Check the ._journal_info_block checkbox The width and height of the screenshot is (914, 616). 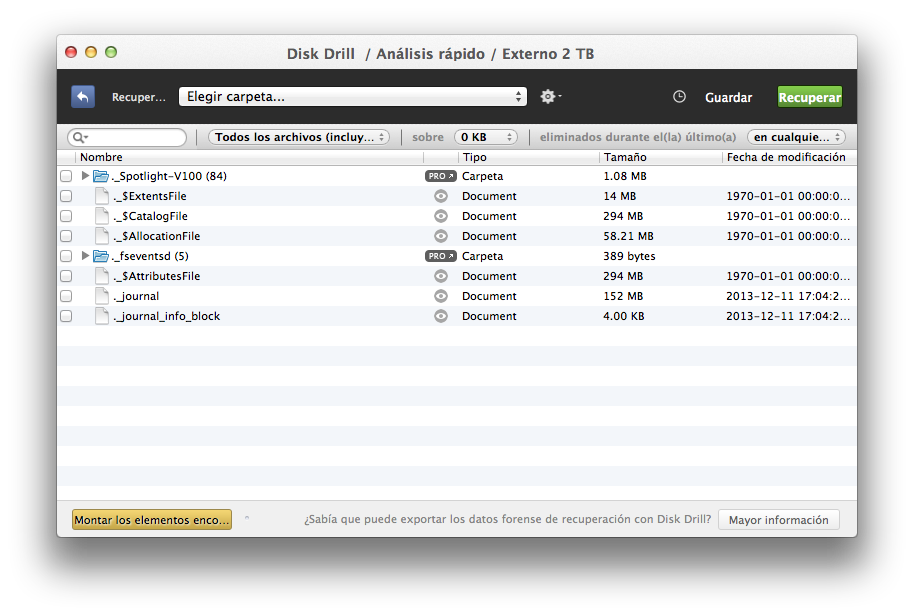tap(66, 316)
